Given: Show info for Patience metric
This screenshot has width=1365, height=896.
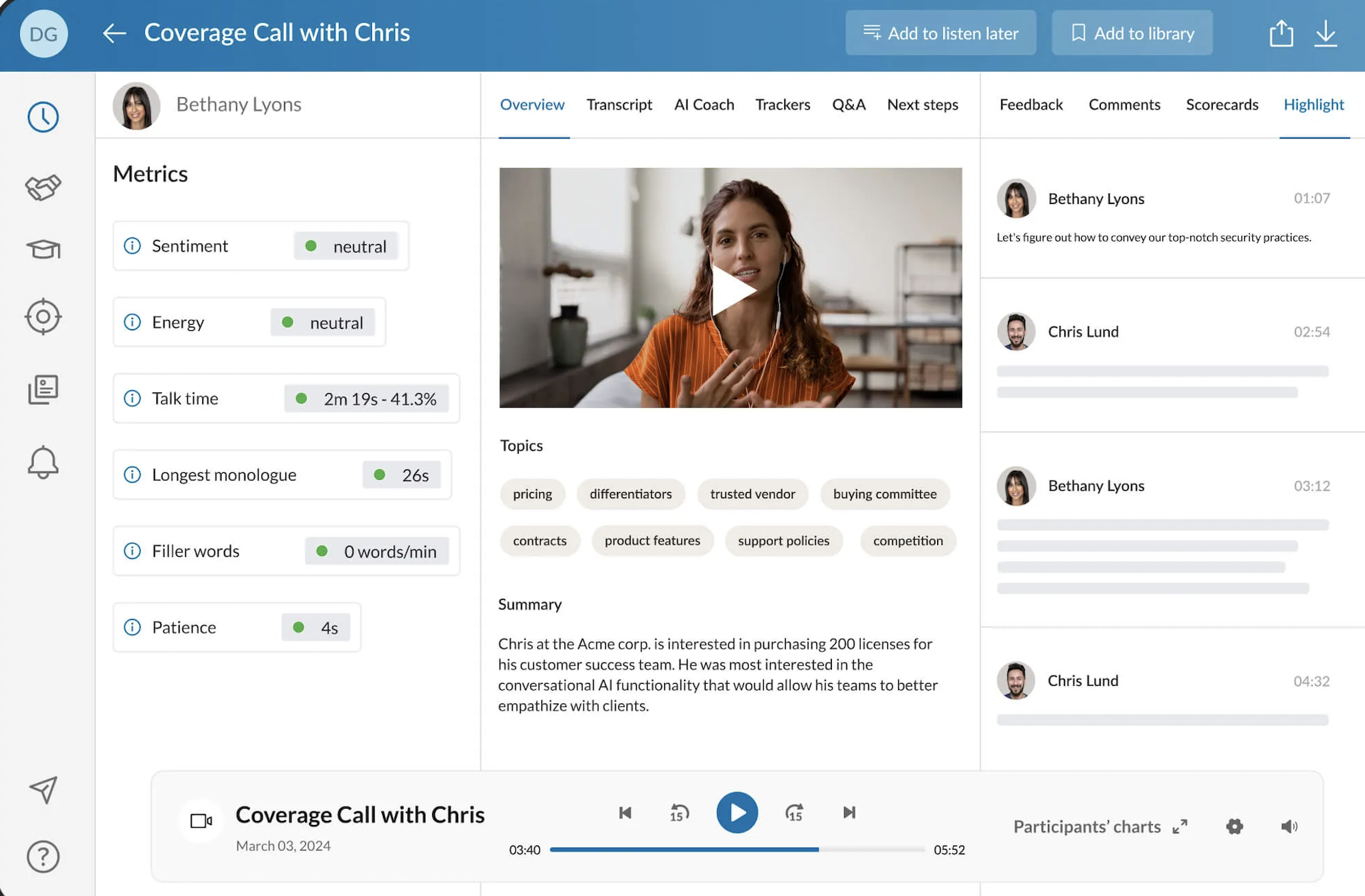Looking at the screenshot, I should coord(132,627).
